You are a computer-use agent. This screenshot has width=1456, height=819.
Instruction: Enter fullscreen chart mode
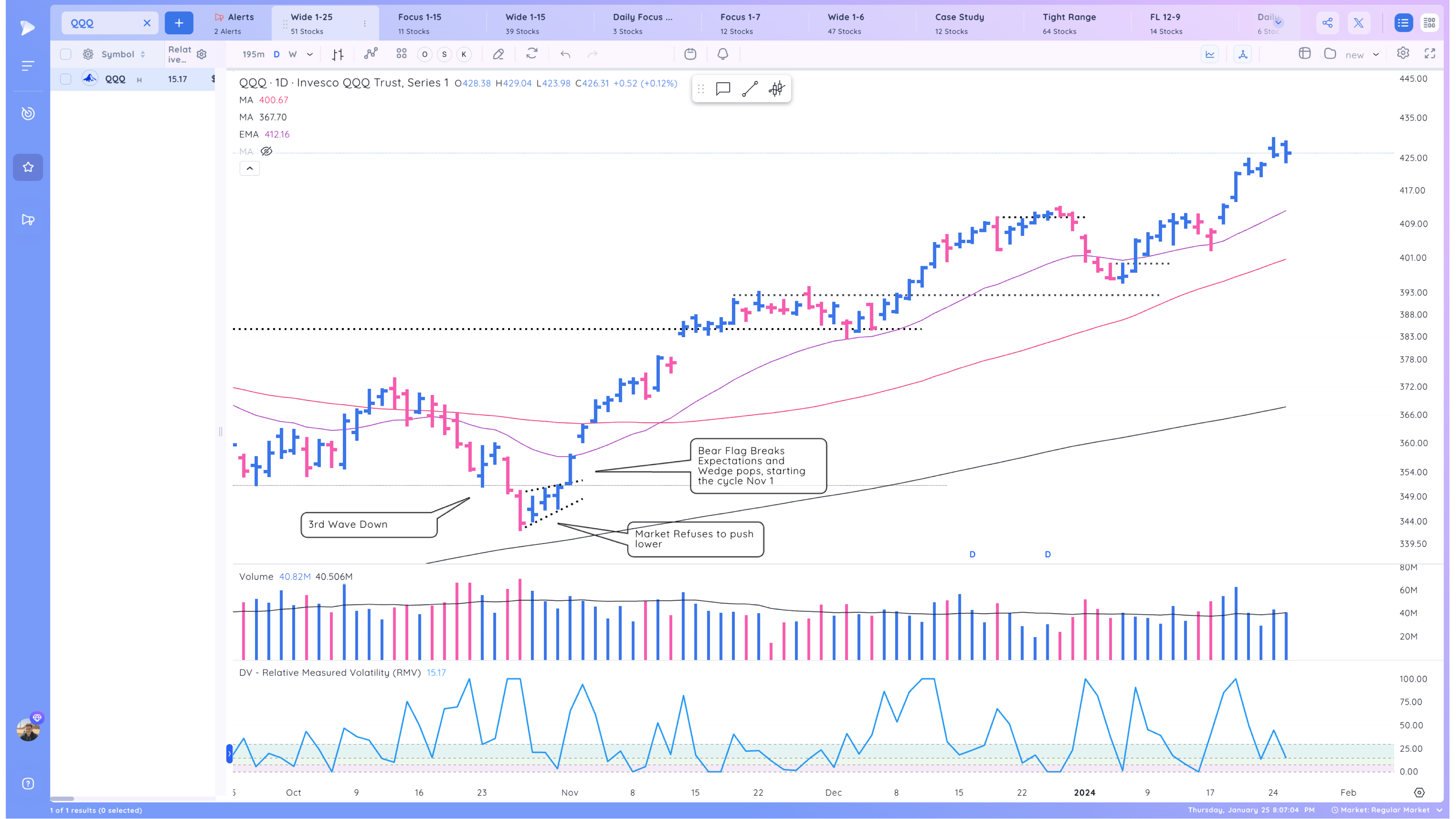tap(1430, 54)
